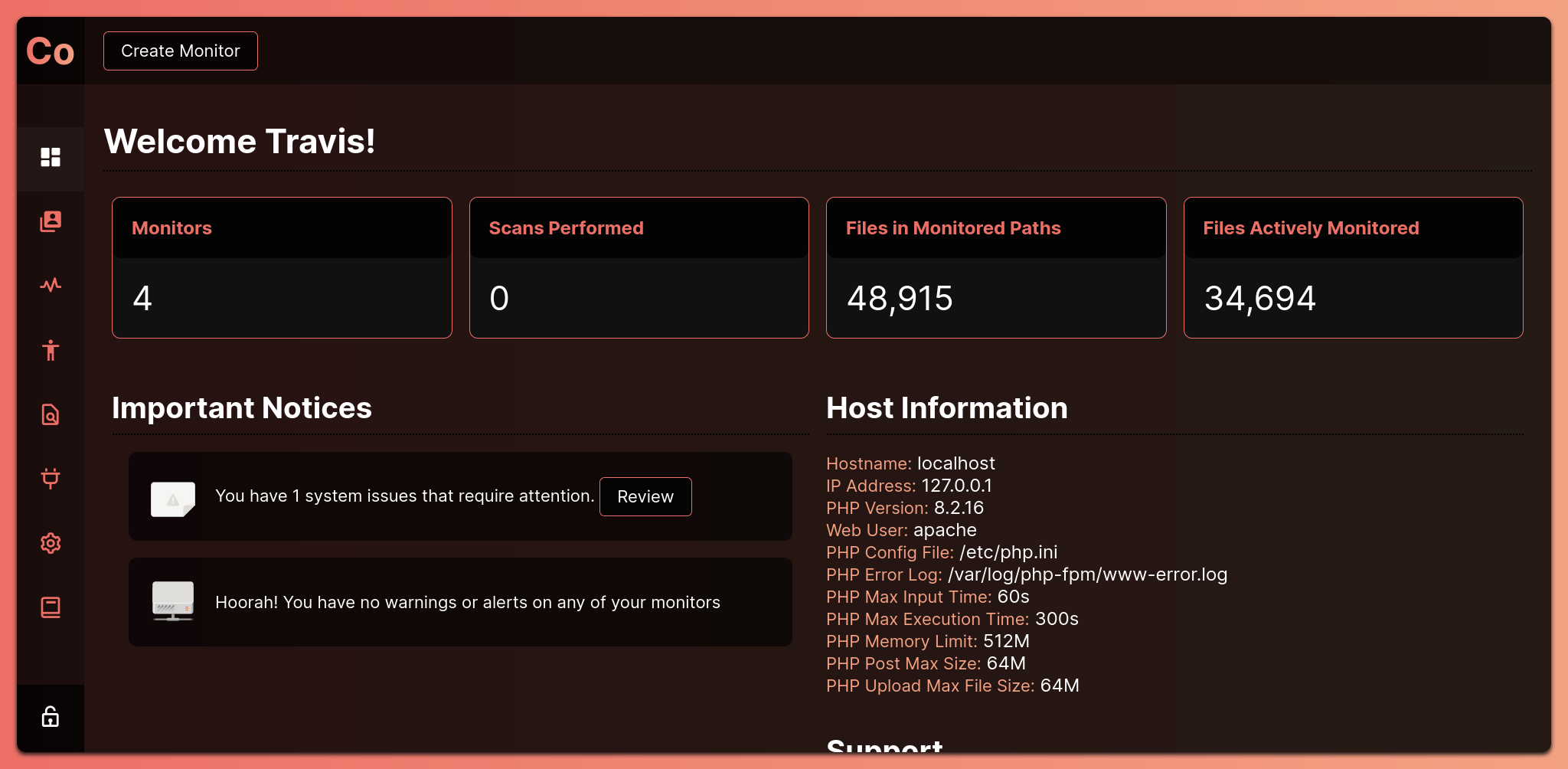Click the PHP Error Log path text
The height and width of the screenshot is (769, 1568).
[1086, 574]
